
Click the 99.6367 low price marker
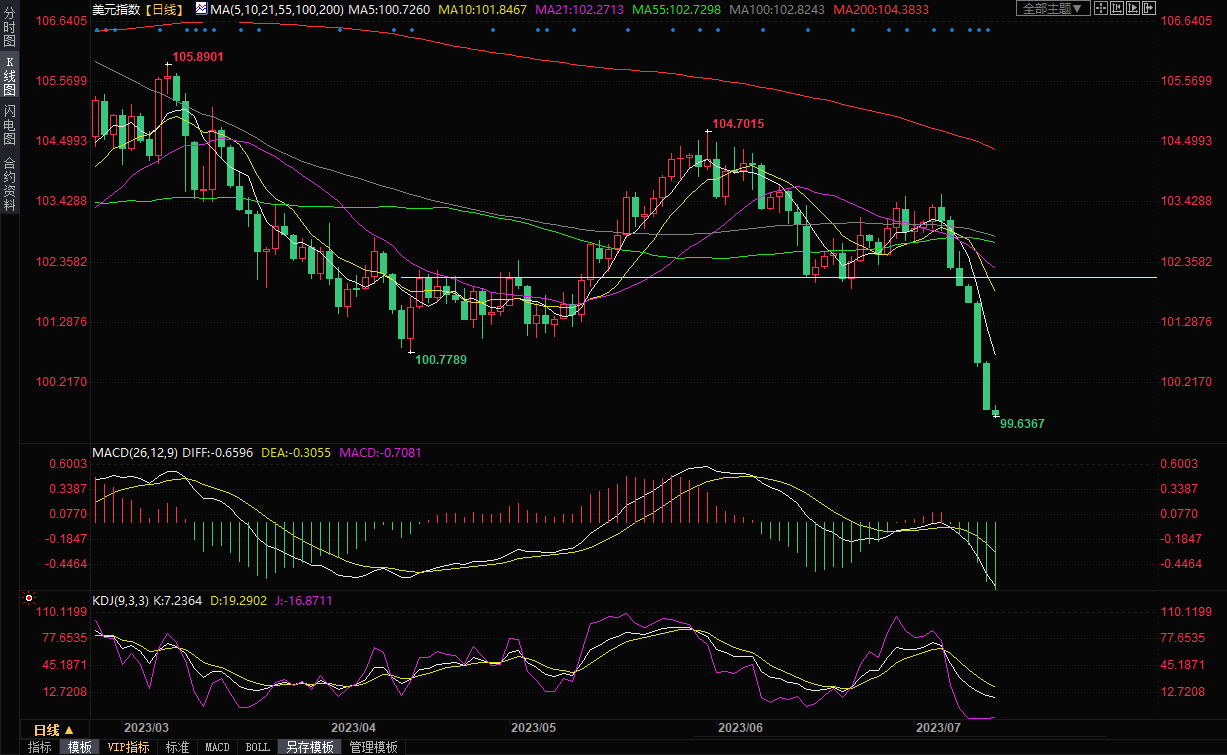point(1022,424)
